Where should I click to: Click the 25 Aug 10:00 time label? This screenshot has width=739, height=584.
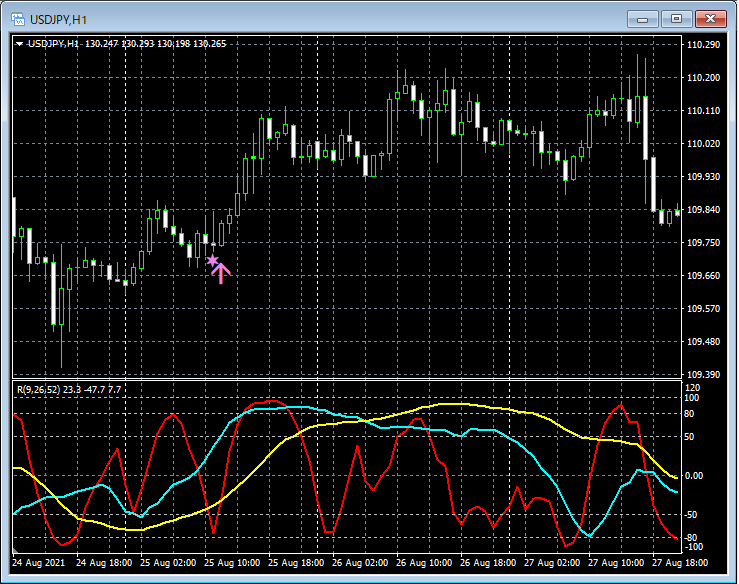(233, 564)
